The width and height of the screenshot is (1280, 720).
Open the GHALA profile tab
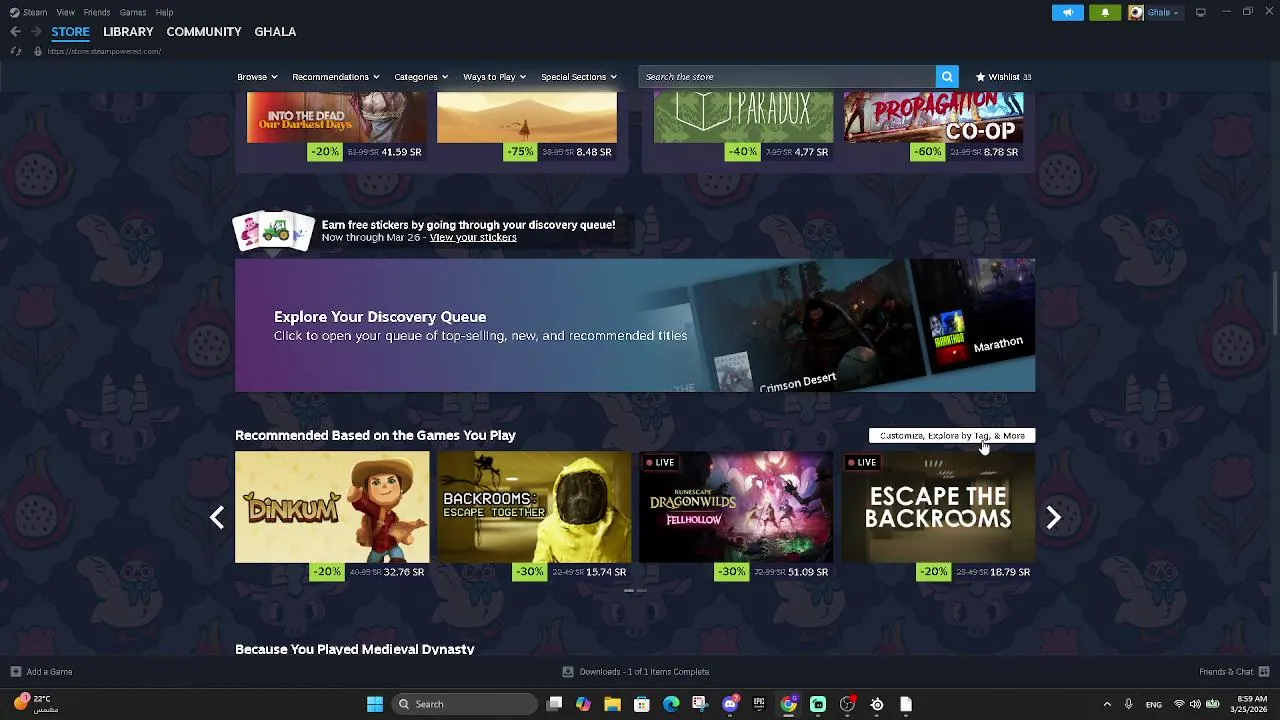275,32
